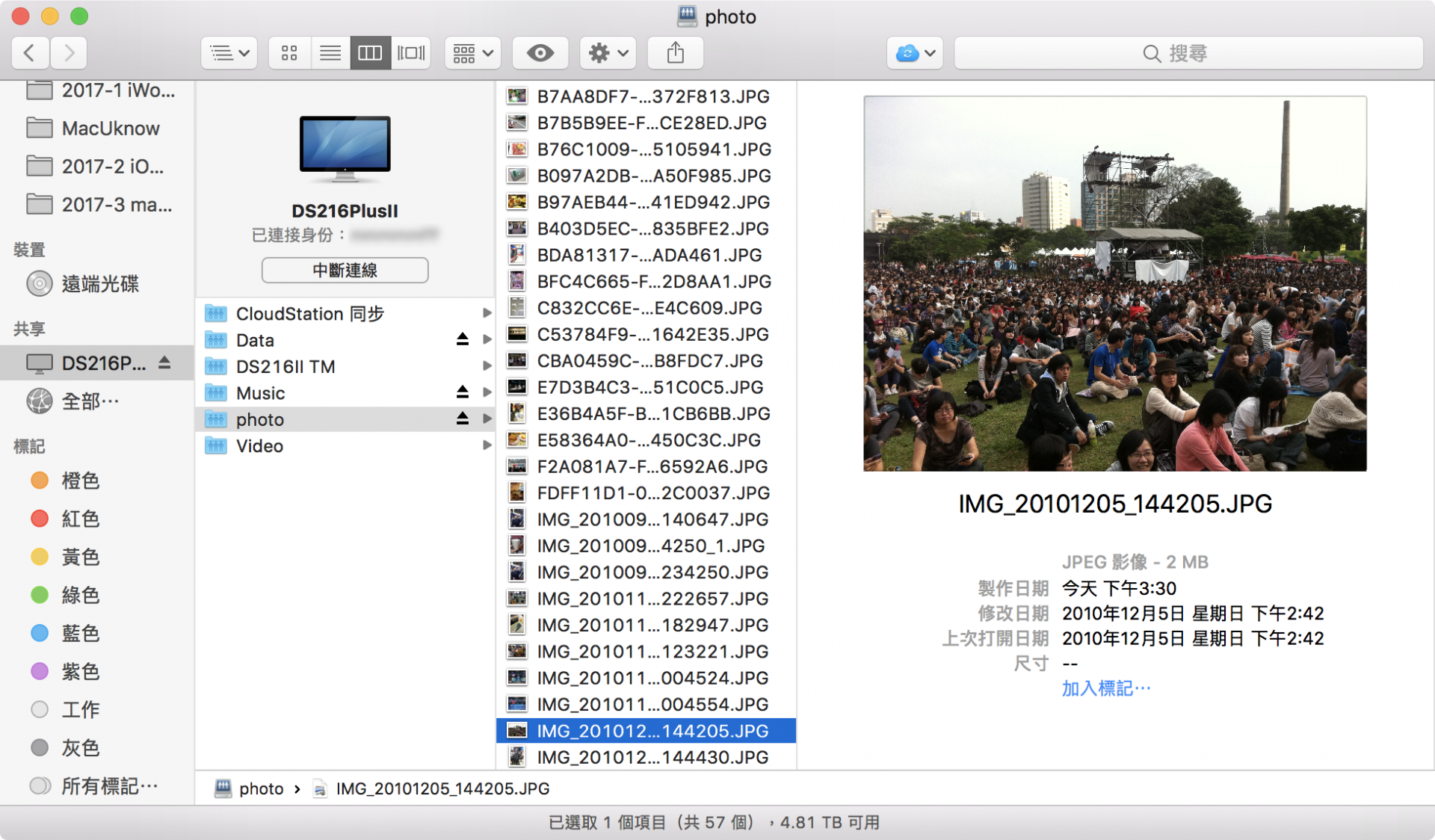This screenshot has width=1435, height=840.
Task: Click the Quick Look eye icon
Action: point(540,53)
